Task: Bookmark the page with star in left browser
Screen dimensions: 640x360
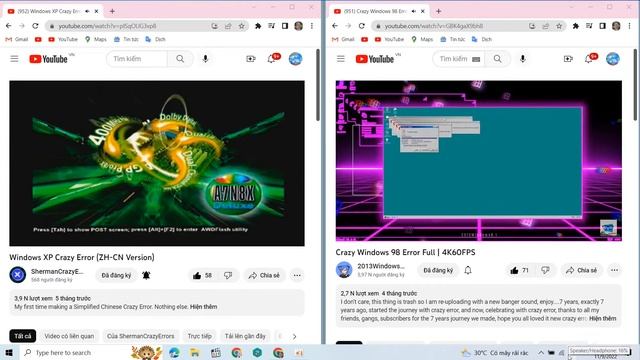Action: [x=242, y=26]
